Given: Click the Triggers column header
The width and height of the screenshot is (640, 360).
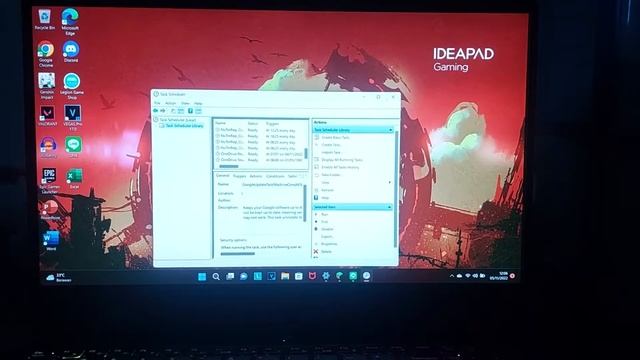Looking at the screenshot, I should coord(272,123).
